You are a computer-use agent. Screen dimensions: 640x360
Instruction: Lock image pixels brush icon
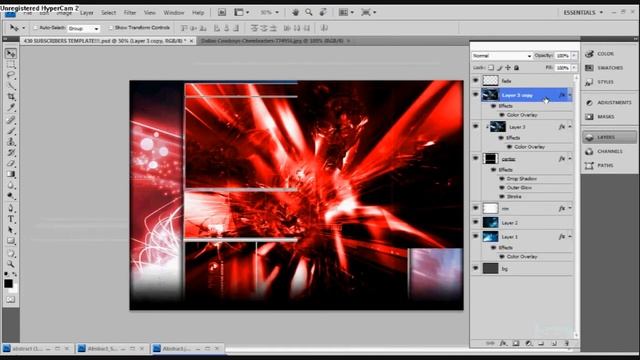tap(500, 68)
